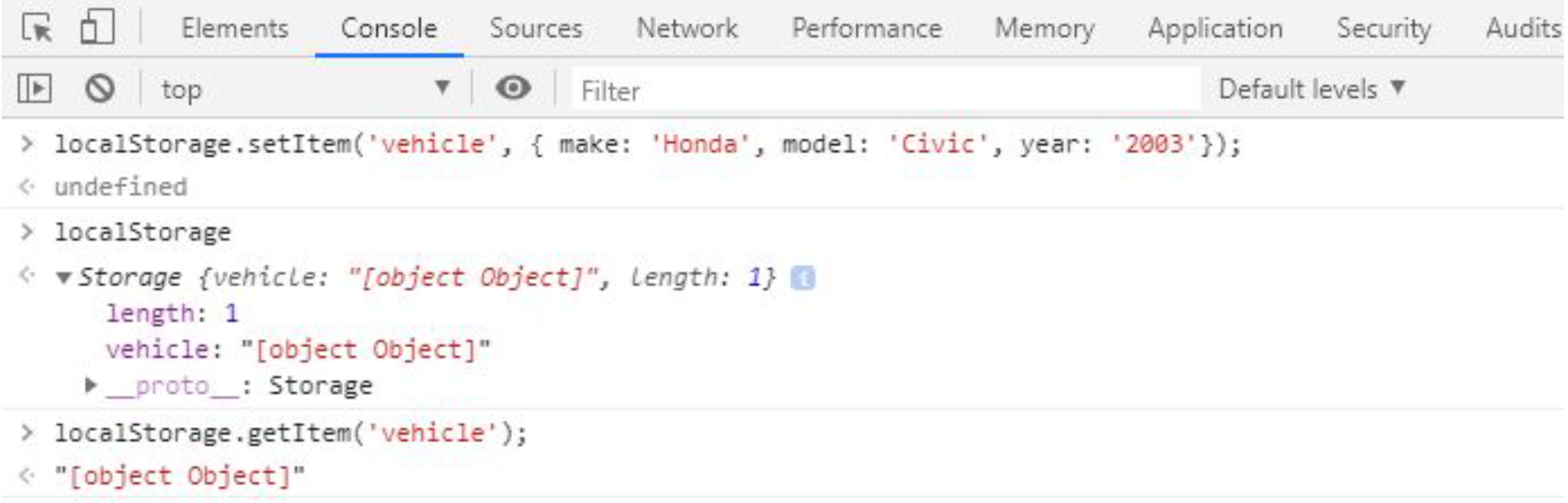1568x503 pixels.
Task: Switch to the Elements tab
Action: [x=234, y=27]
